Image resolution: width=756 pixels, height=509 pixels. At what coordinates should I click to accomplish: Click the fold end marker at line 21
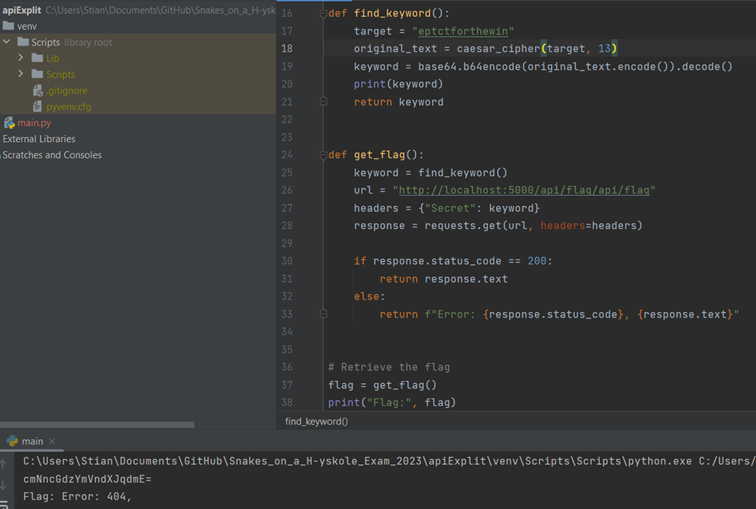324,101
